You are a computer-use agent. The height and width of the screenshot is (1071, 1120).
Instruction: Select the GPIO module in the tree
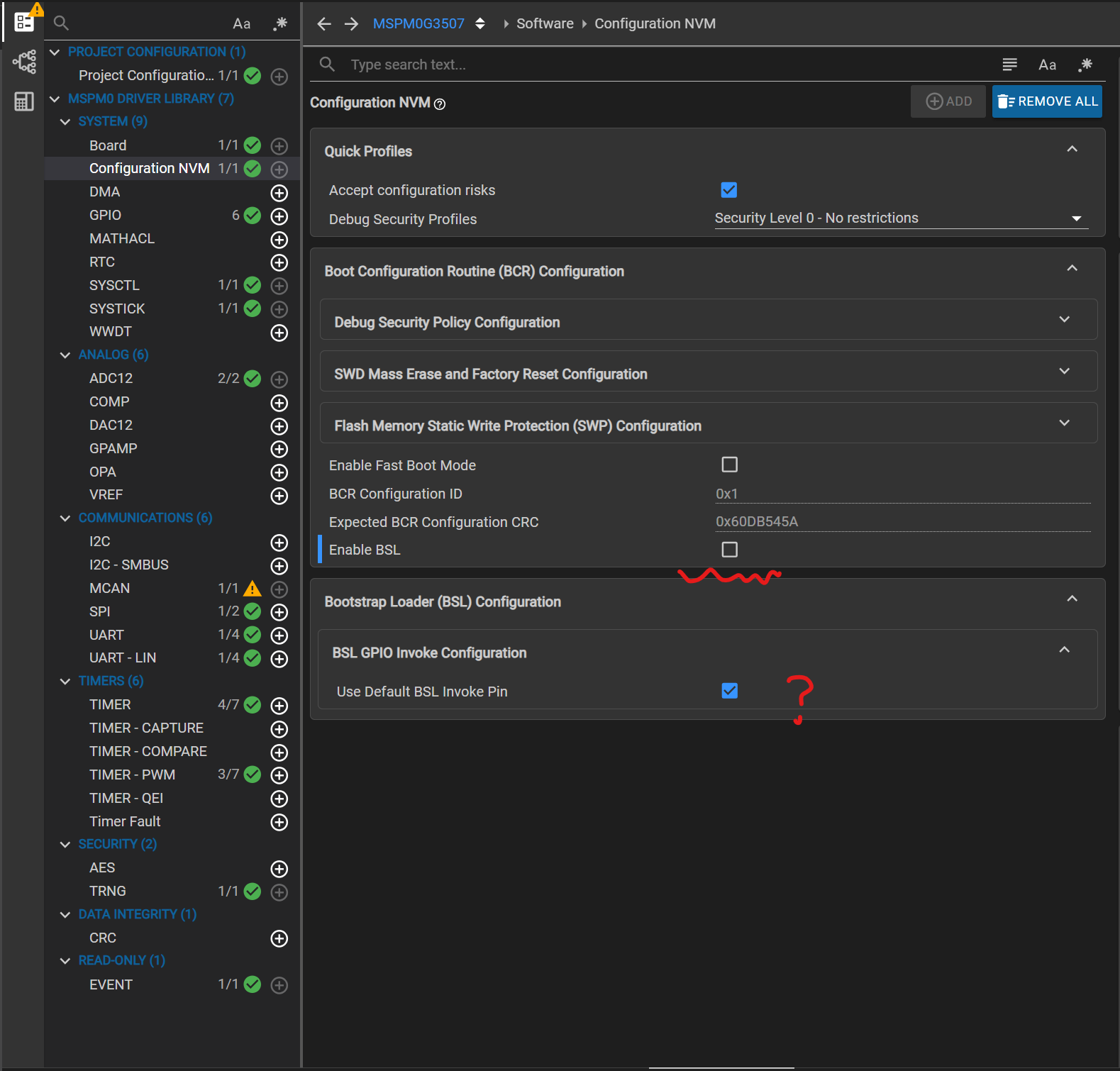tap(105, 215)
